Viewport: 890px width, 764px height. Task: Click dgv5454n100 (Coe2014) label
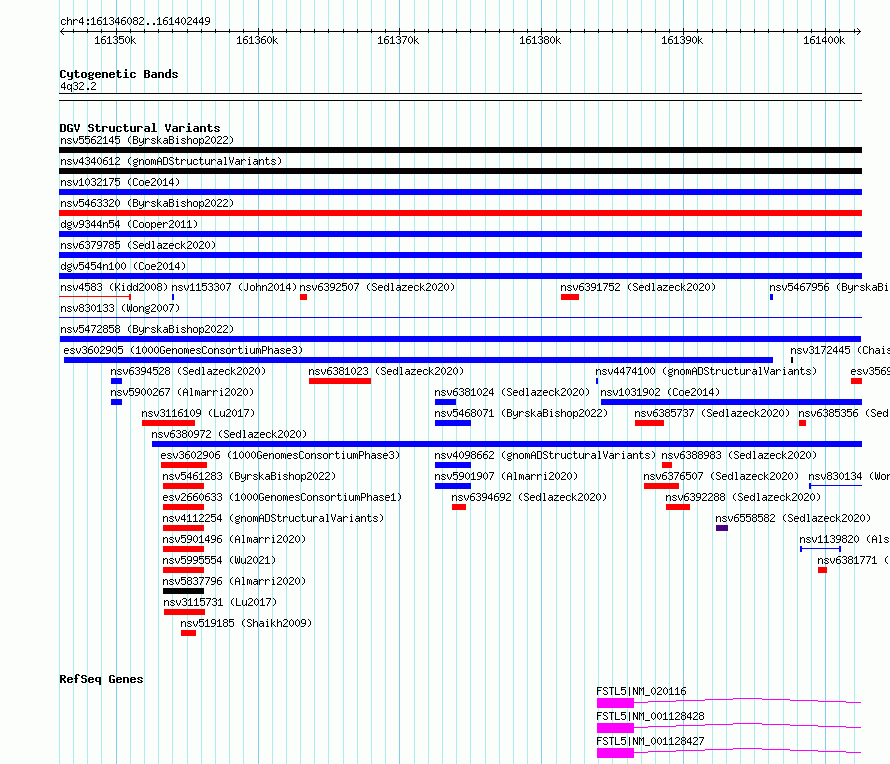pyautogui.click(x=123, y=266)
